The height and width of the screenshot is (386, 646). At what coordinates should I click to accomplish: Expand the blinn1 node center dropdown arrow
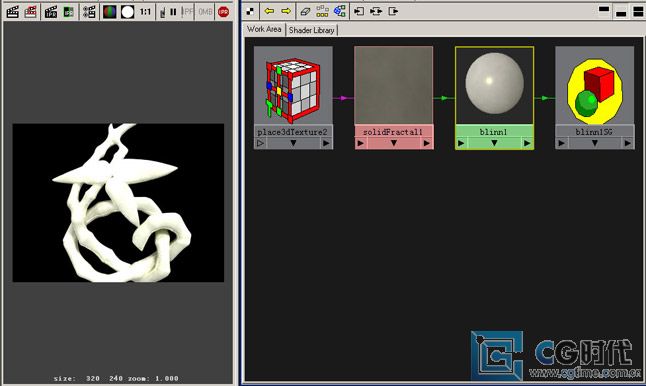tap(494, 143)
